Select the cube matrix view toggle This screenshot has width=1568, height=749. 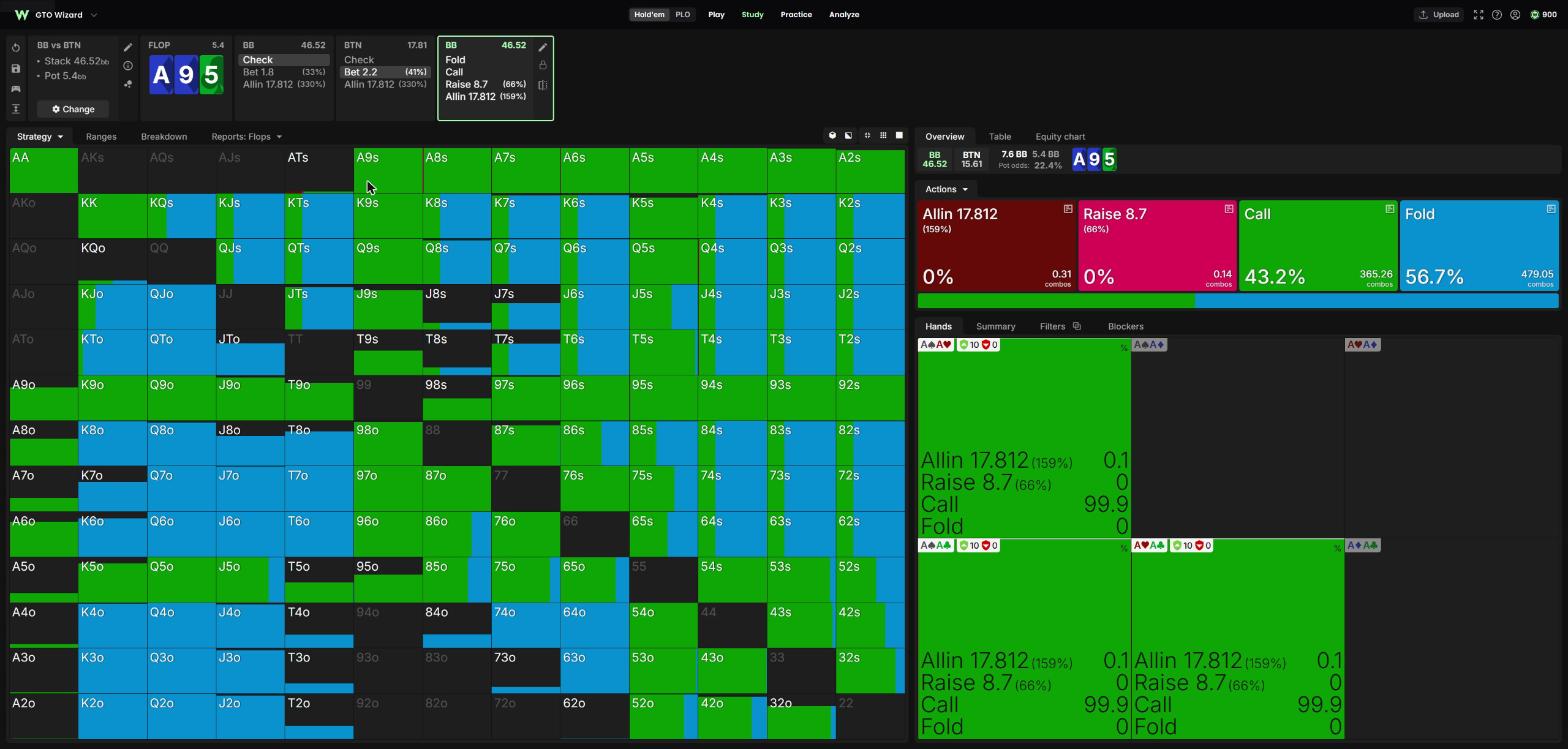[832, 136]
